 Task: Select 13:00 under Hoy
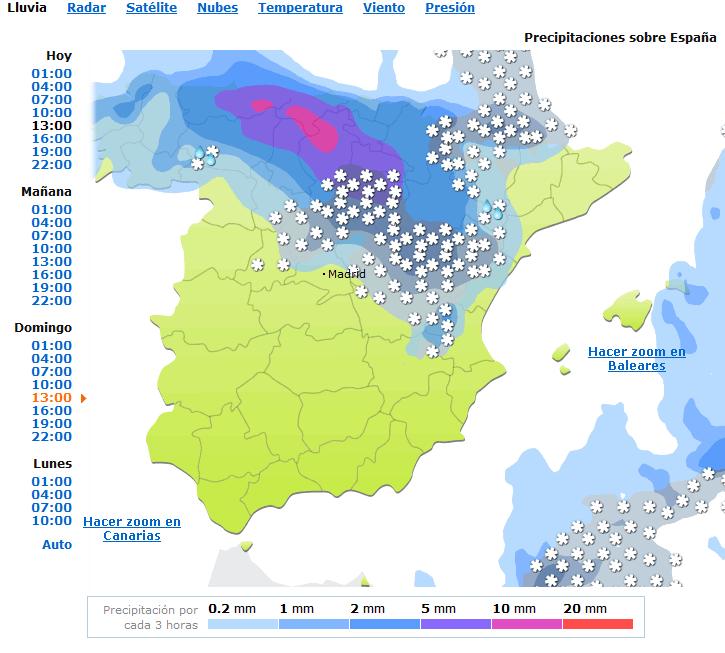coord(51,126)
